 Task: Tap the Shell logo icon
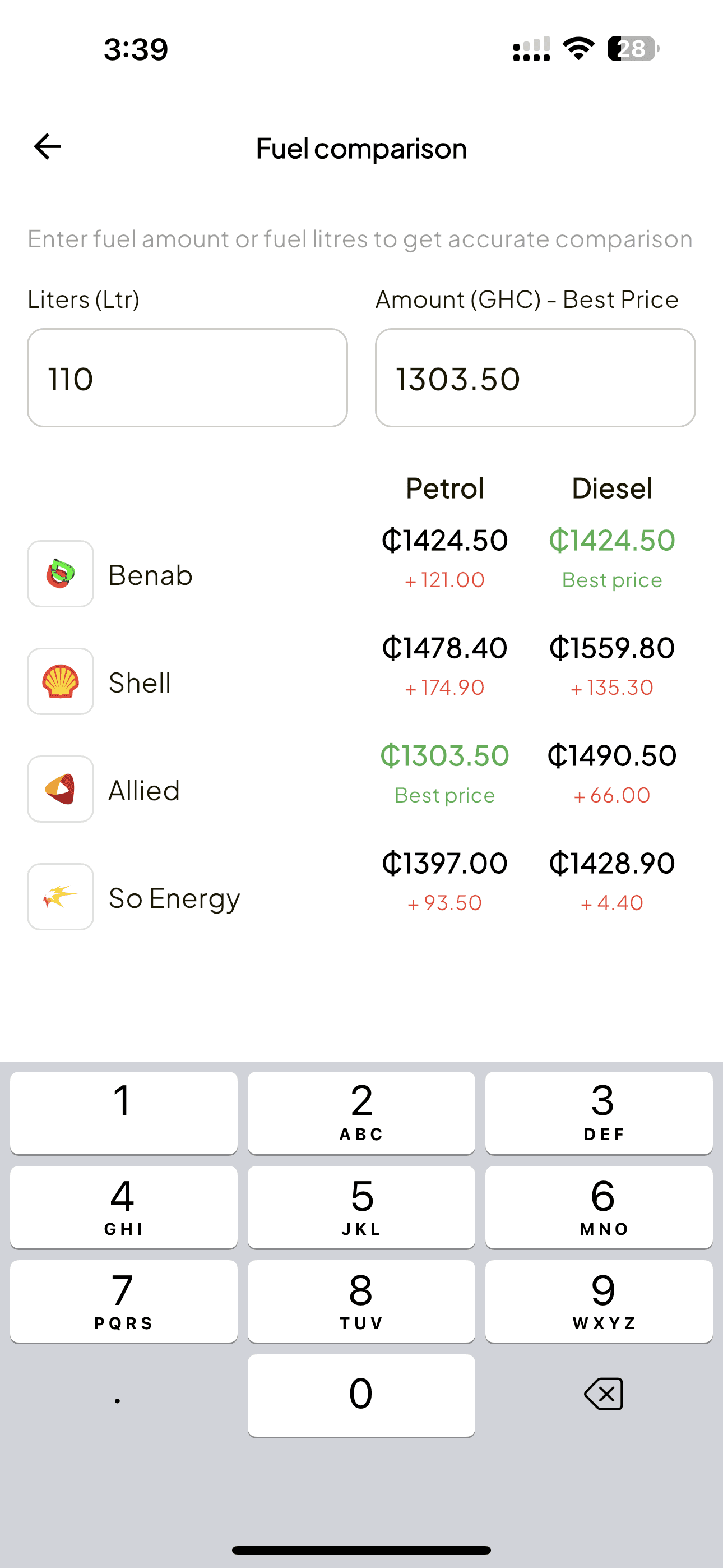(61, 681)
